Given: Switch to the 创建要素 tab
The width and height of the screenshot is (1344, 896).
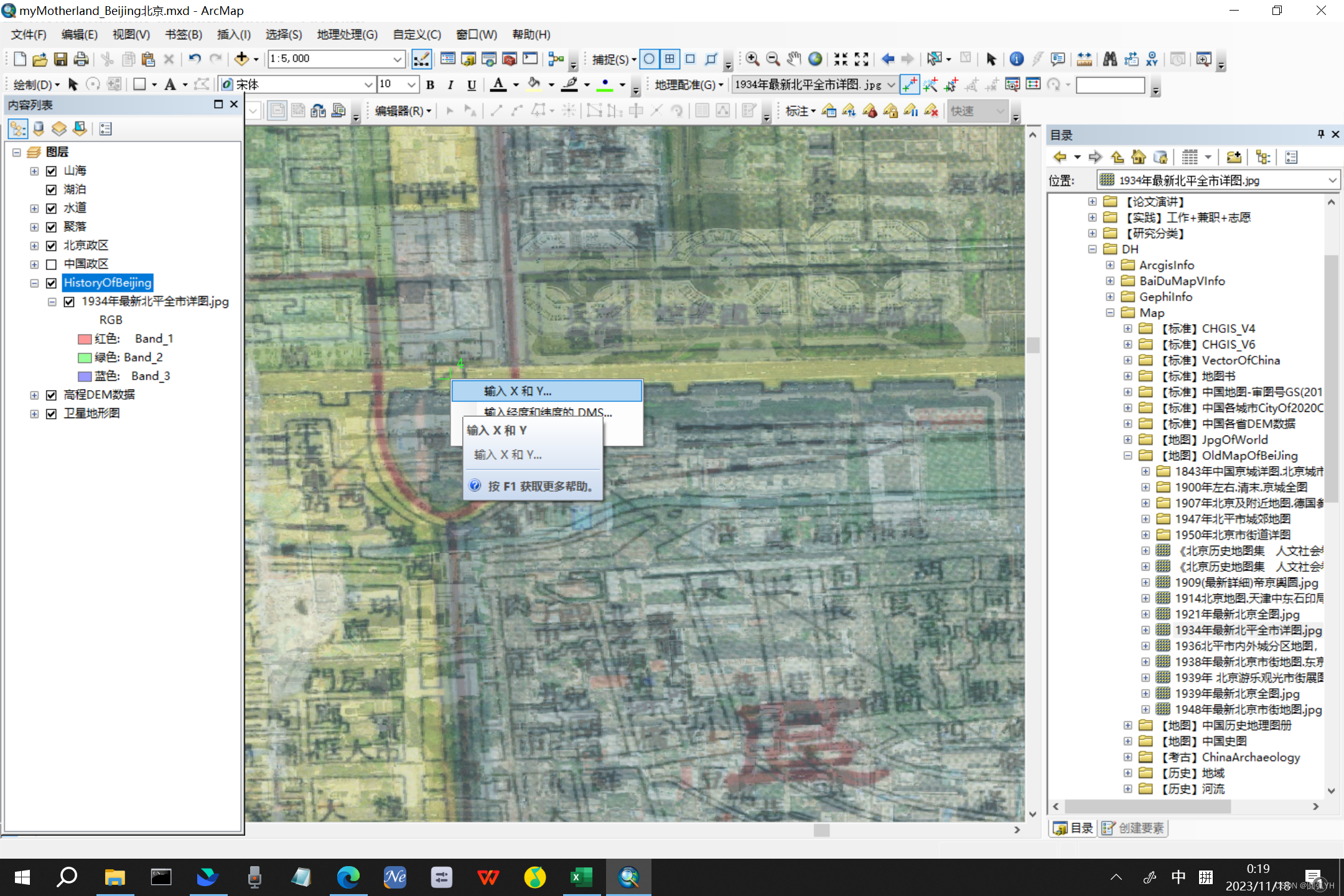Looking at the screenshot, I should coord(1134,828).
